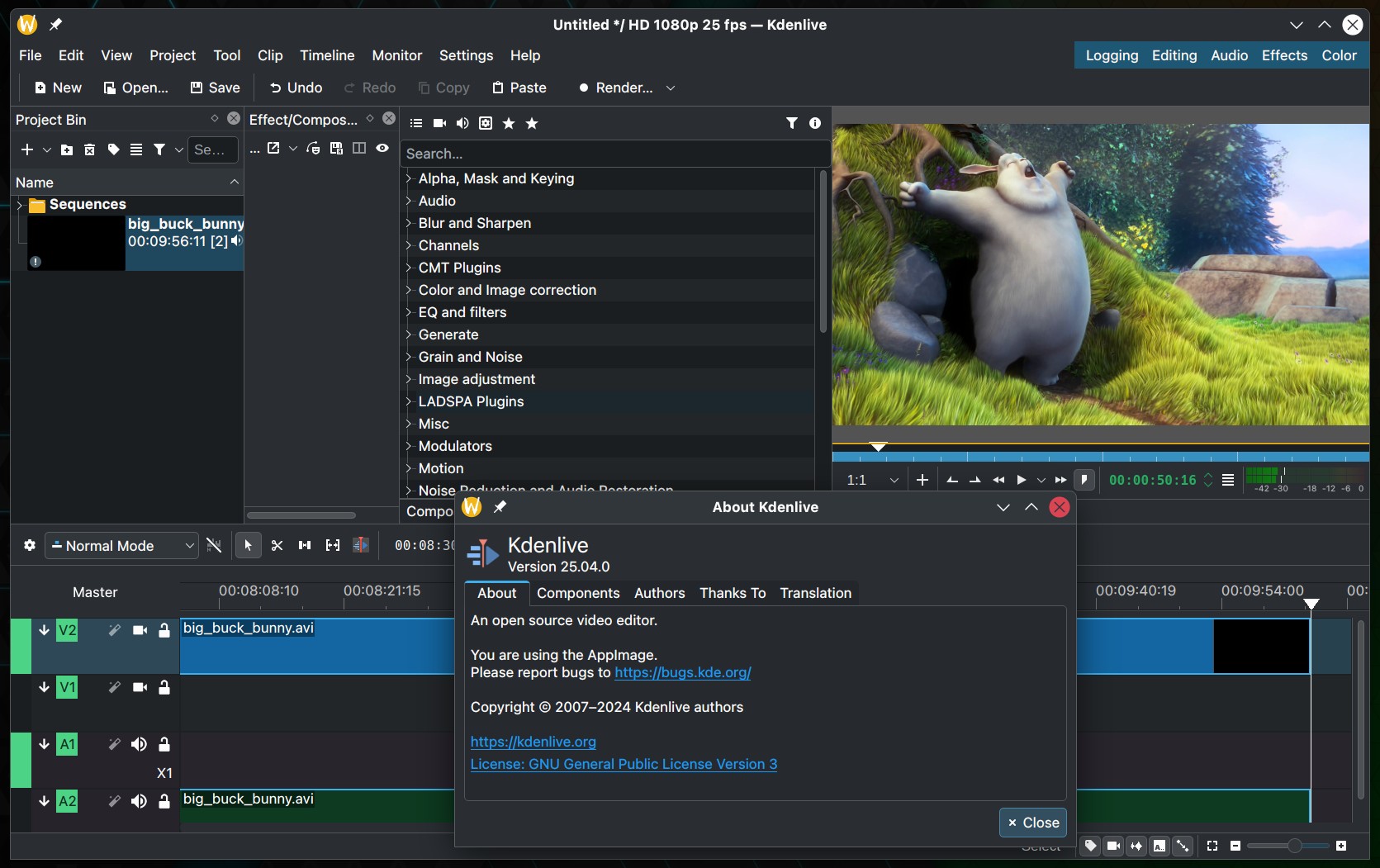This screenshot has width=1380, height=868.
Task: Select the spacer tool in timeline toolbar
Action: pyautogui.click(x=305, y=545)
